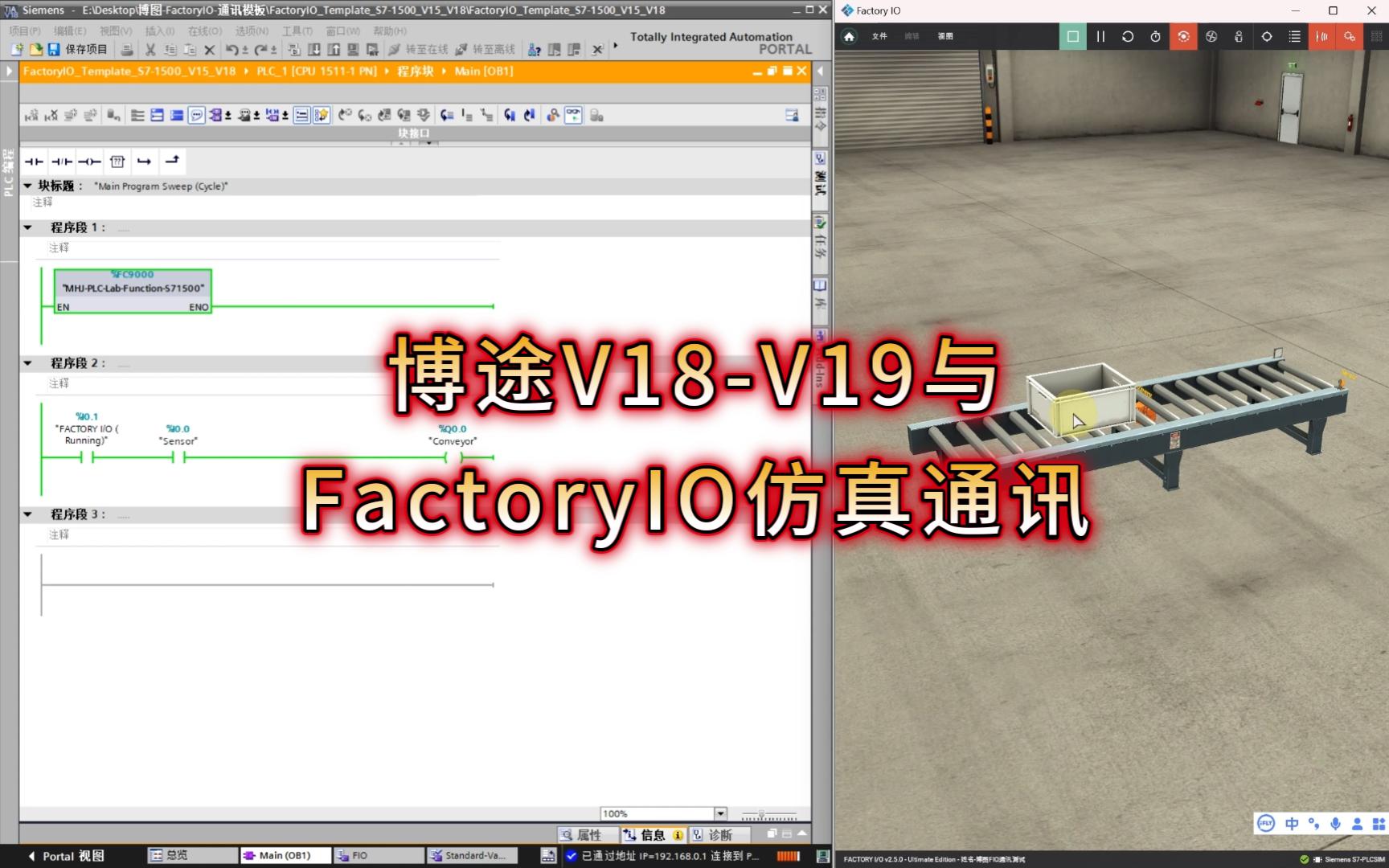Open the 视图(V) menu in TIA Portal
The height and width of the screenshot is (868, 1389).
click(x=116, y=31)
